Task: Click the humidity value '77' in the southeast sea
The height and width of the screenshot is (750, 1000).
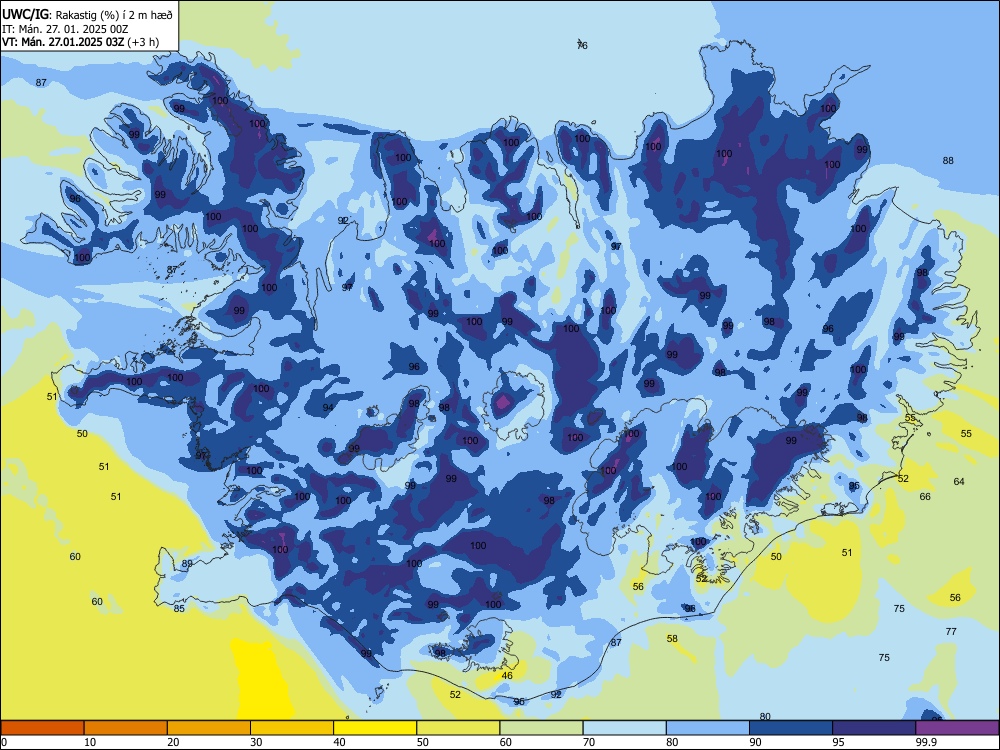Action: [952, 631]
